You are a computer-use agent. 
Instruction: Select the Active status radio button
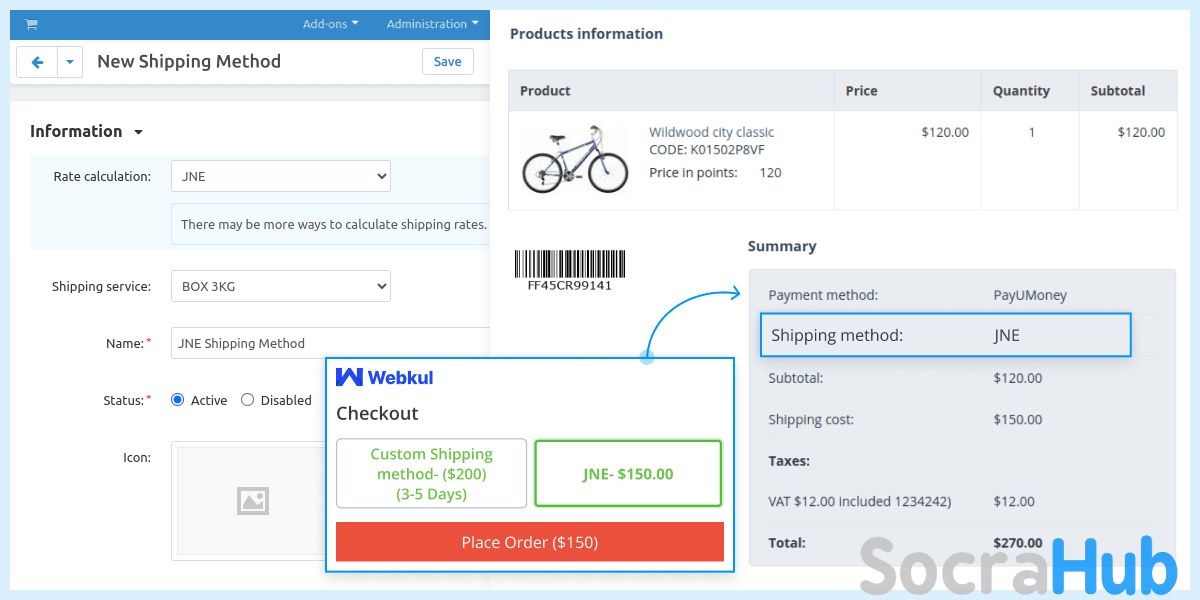pyautogui.click(x=178, y=400)
